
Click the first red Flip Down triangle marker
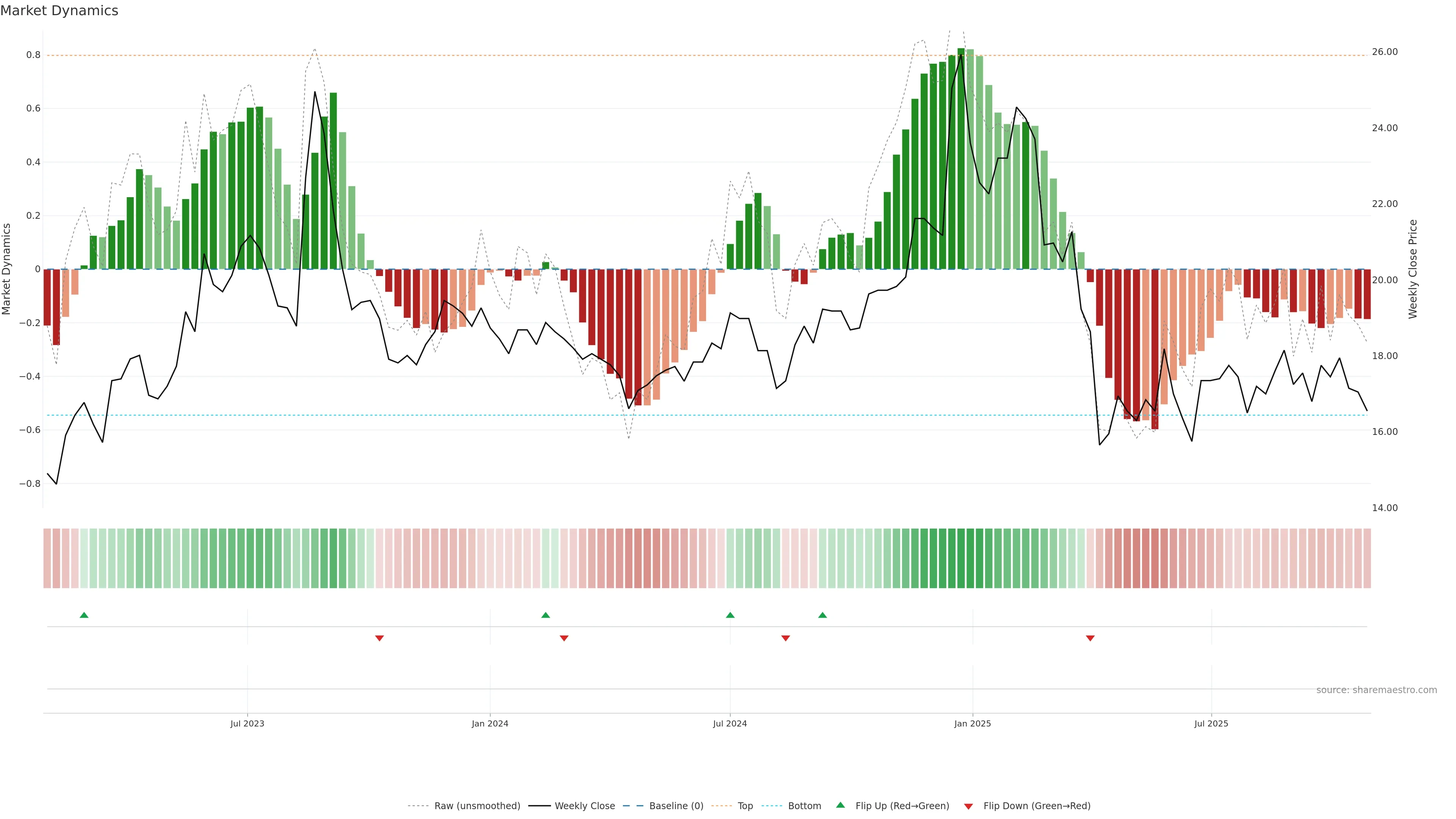coord(379,638)
